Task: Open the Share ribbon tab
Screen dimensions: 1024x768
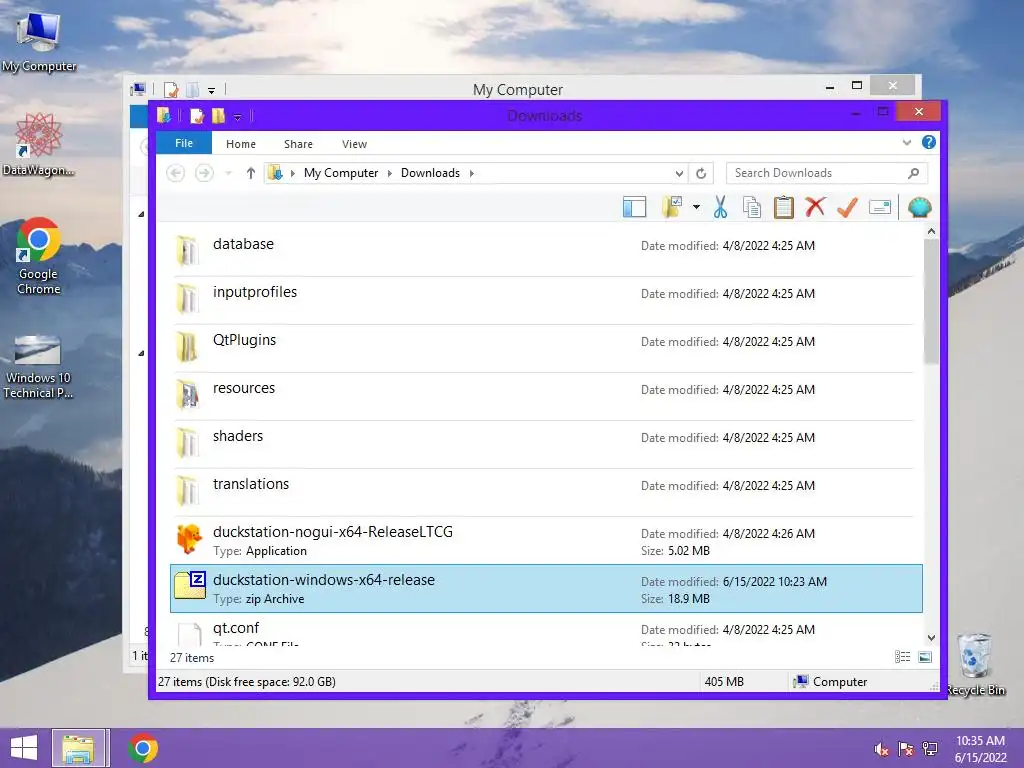Action: (x=298, y=144)
